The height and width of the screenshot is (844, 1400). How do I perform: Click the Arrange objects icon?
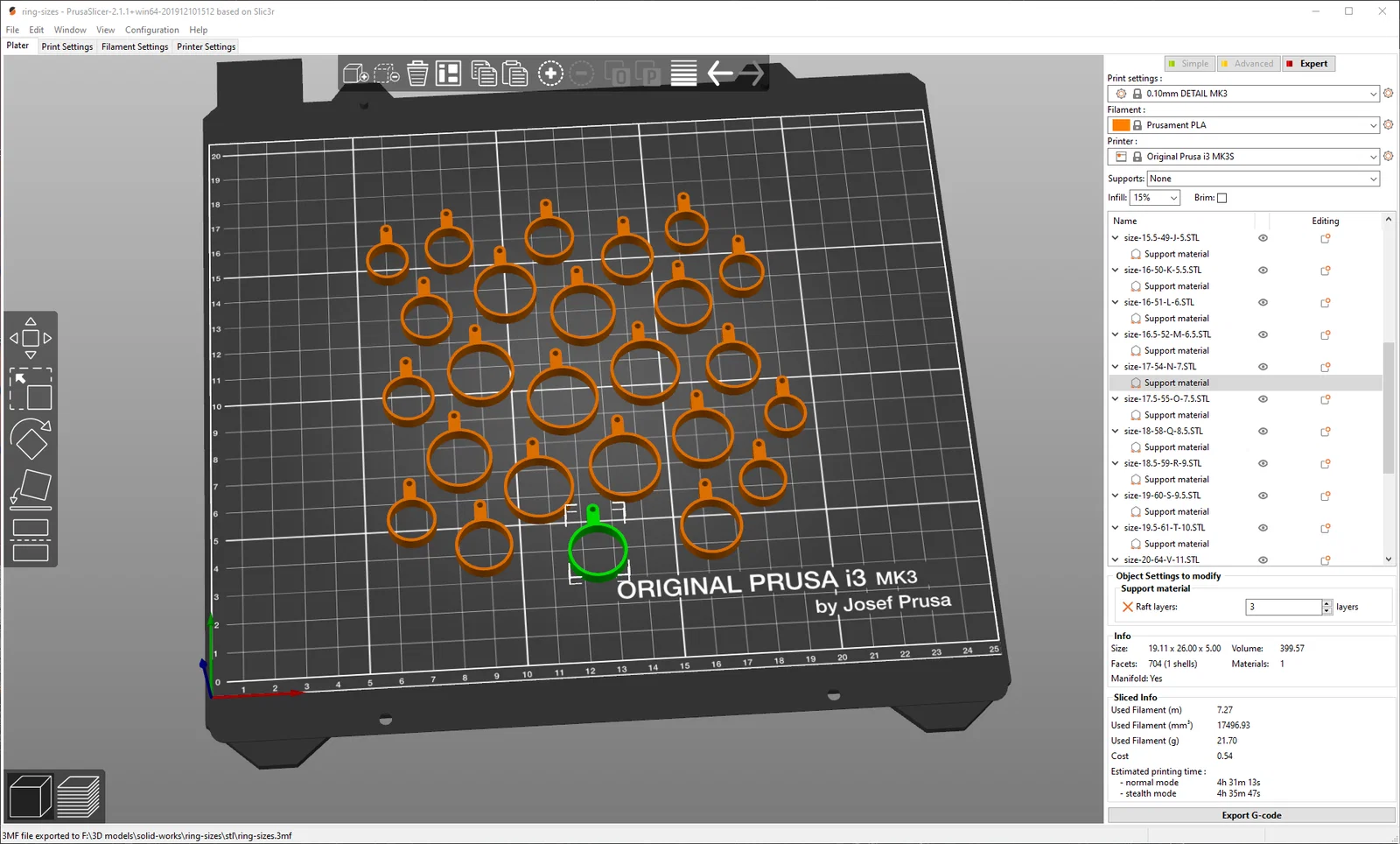(449, 74)
